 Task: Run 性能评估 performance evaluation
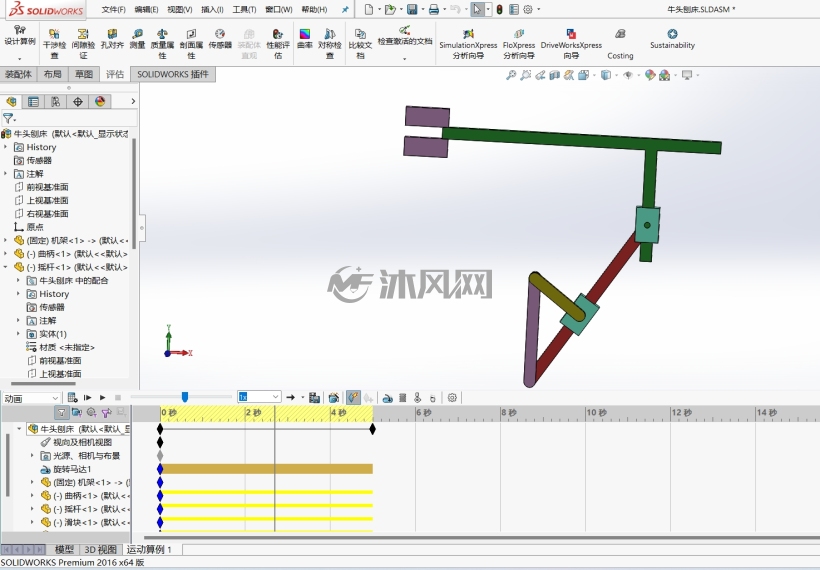pos(278,43)
